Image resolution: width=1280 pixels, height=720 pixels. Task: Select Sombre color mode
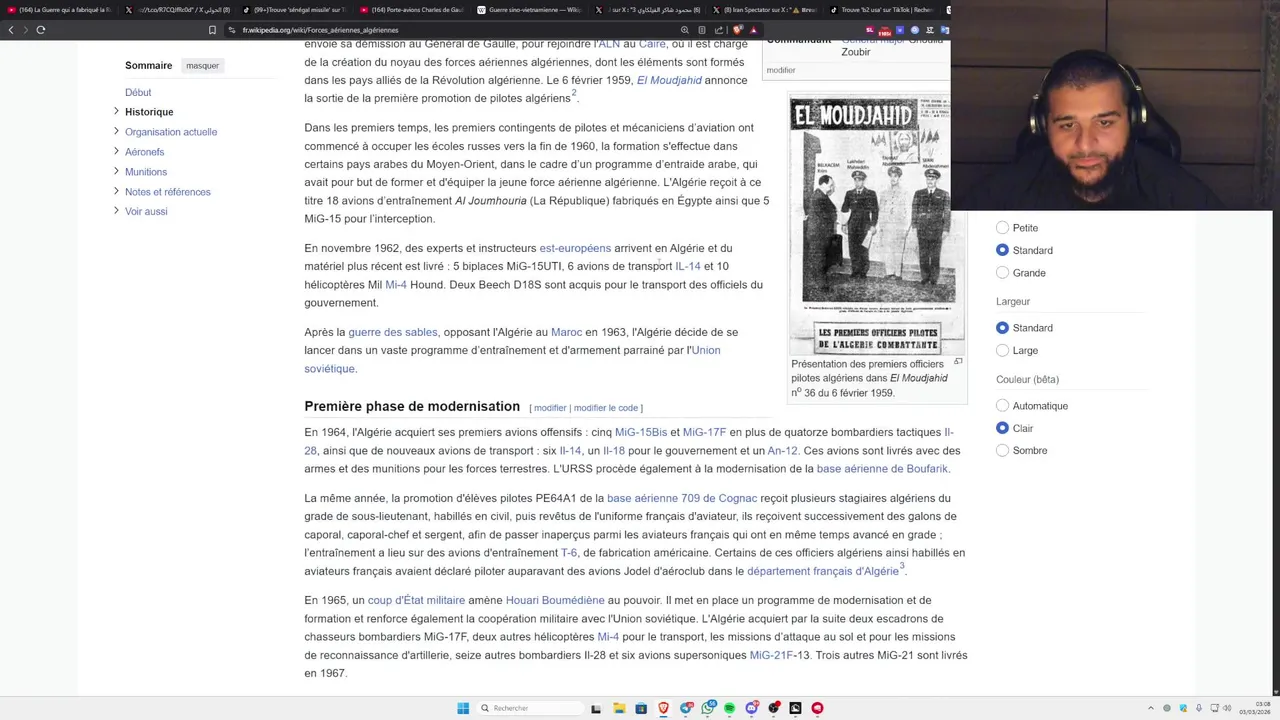coord(1002,451)
